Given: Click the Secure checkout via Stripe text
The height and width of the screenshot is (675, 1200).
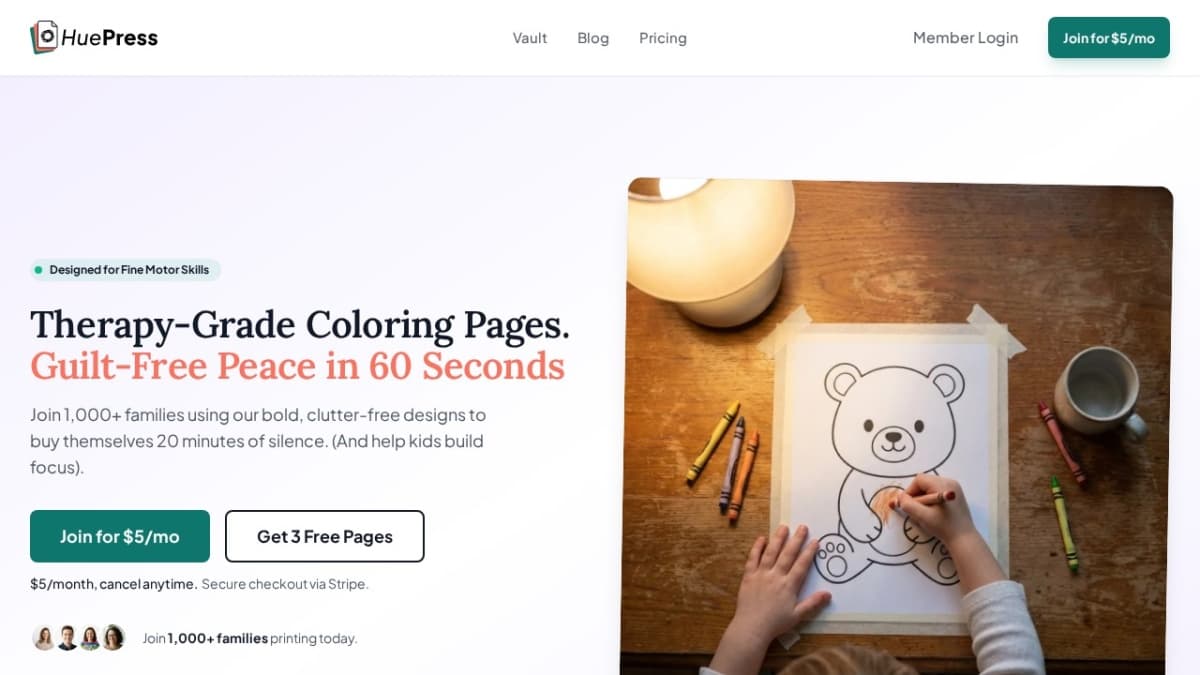Looking at the screenshot, I should (285, 584).
